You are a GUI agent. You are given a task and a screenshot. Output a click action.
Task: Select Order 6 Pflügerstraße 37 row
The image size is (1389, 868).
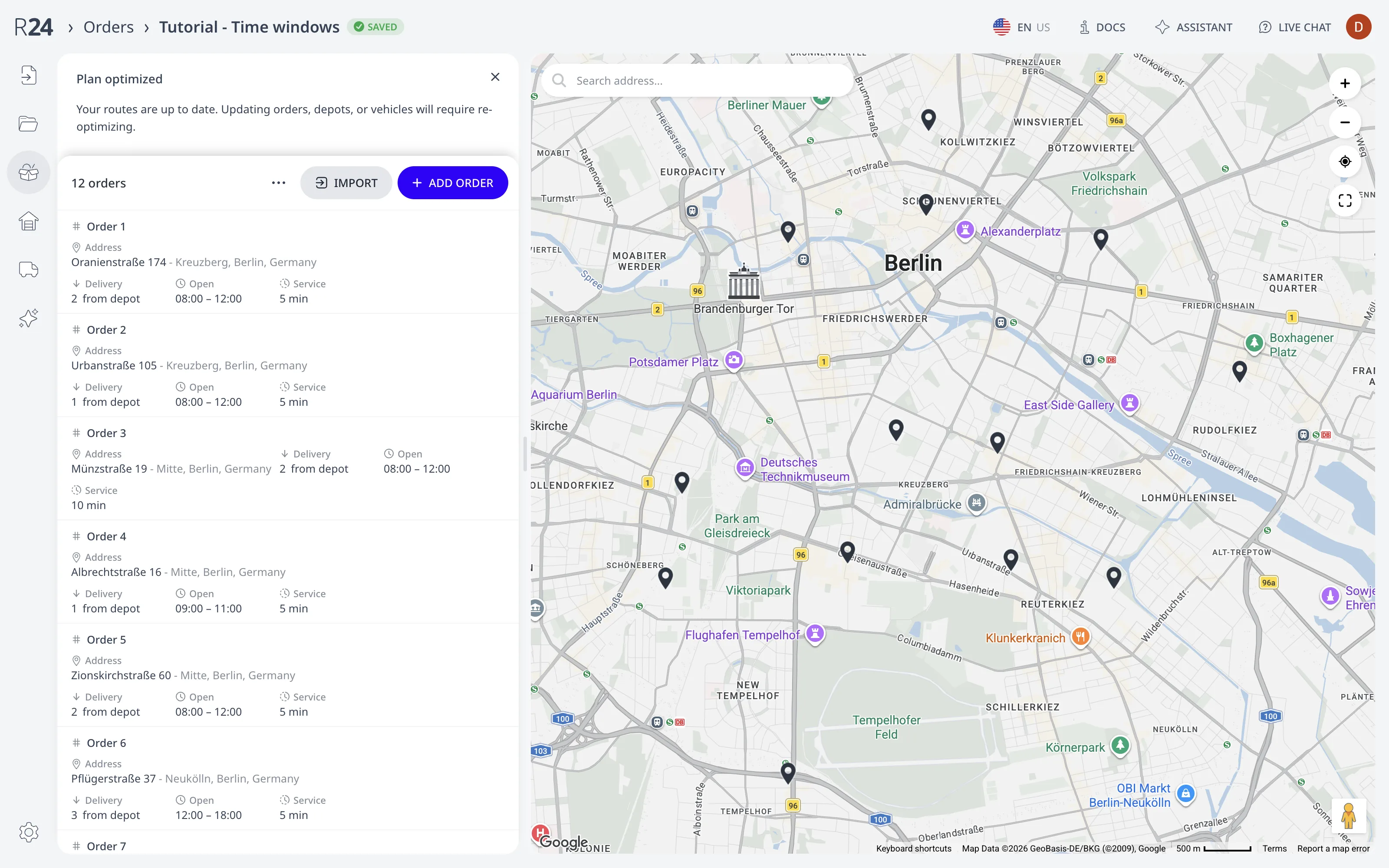288,779
